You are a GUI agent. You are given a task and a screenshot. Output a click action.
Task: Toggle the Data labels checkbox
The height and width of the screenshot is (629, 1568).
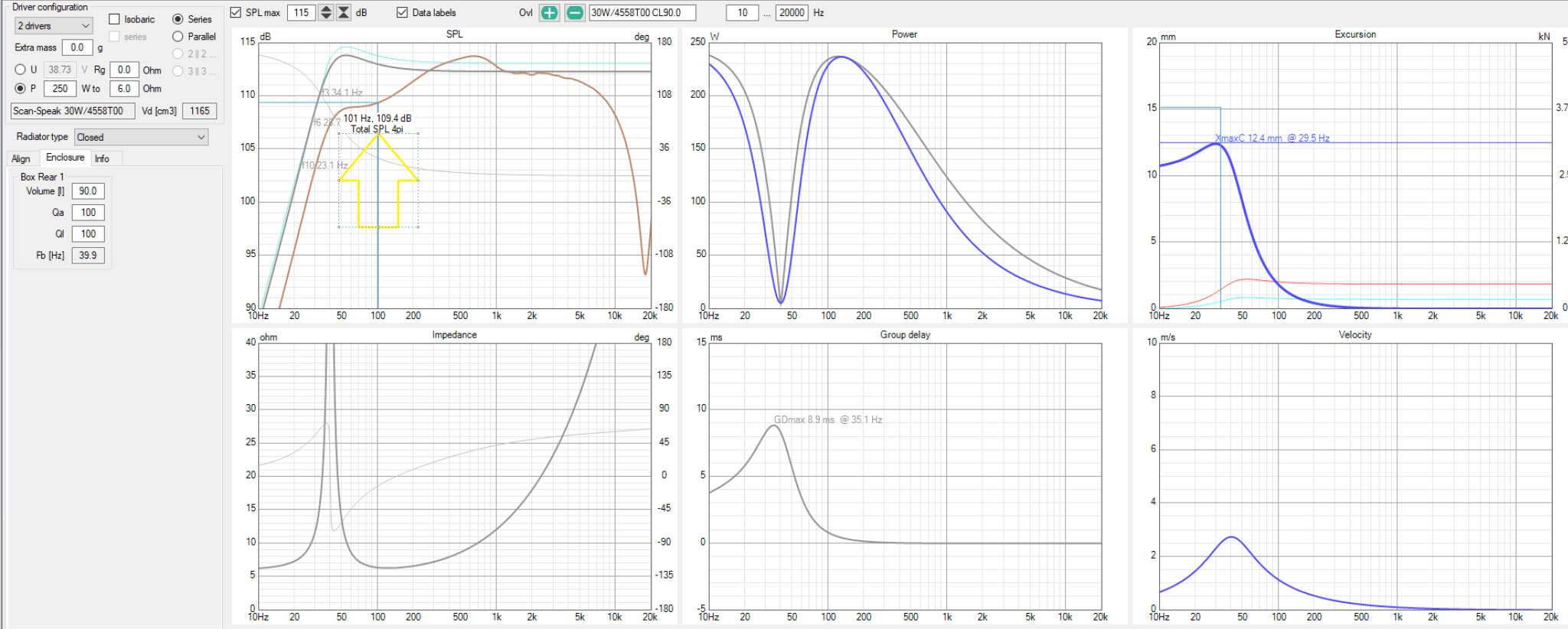[402, 13]
